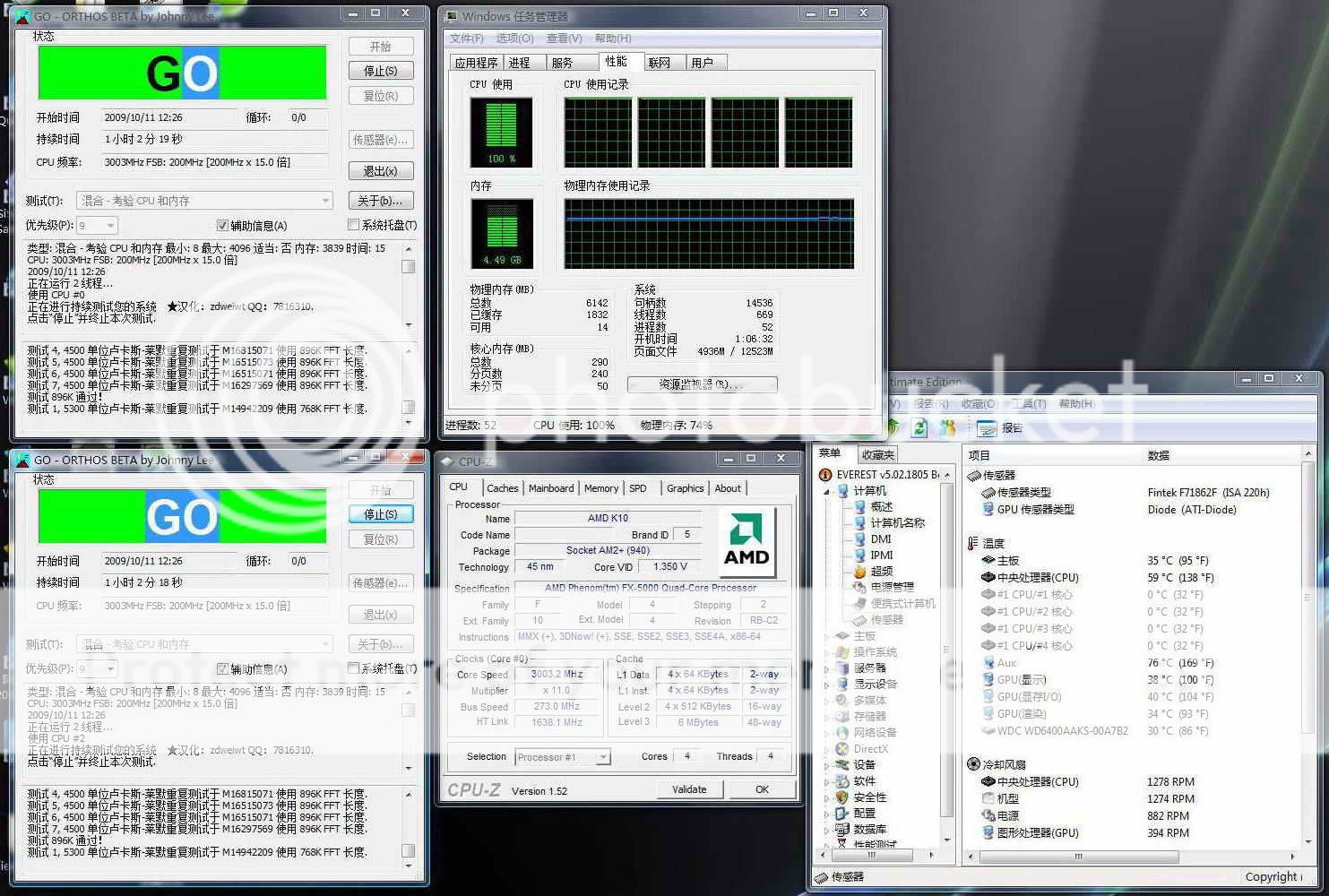Click the AMD logo in CPU-Z

[746, 542]
